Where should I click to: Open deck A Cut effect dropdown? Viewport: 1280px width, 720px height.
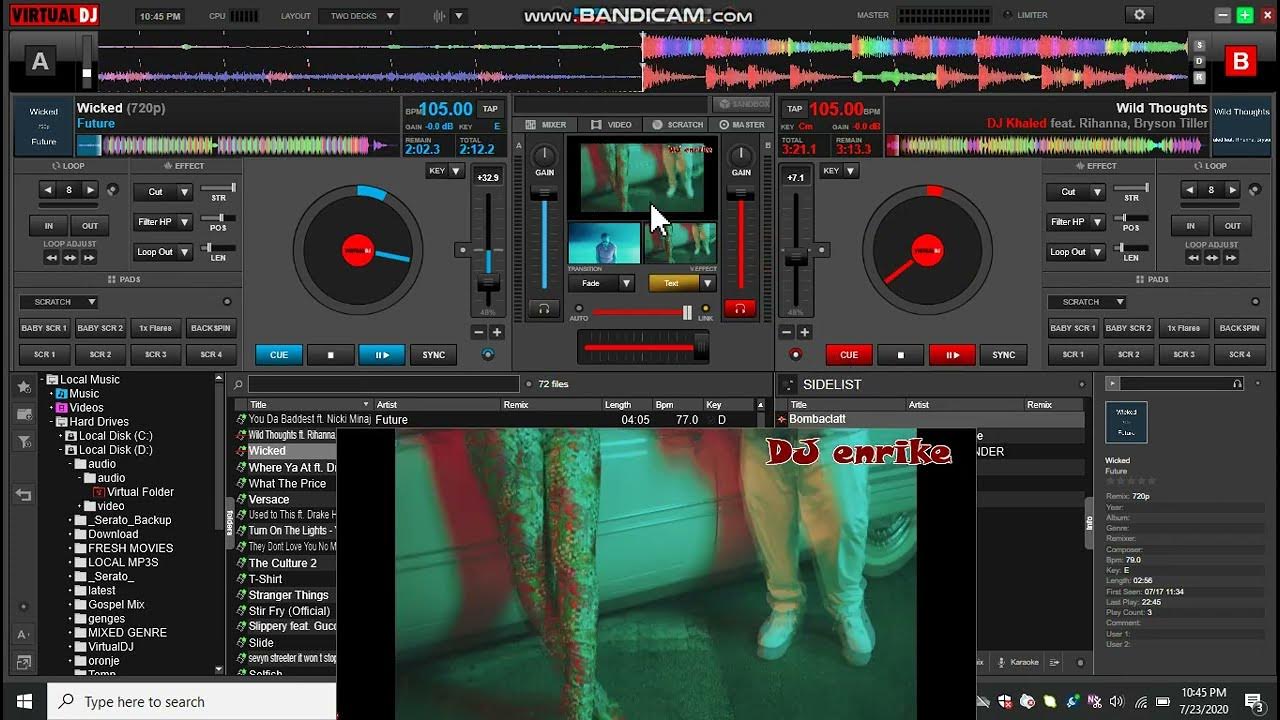pos(164,192)
